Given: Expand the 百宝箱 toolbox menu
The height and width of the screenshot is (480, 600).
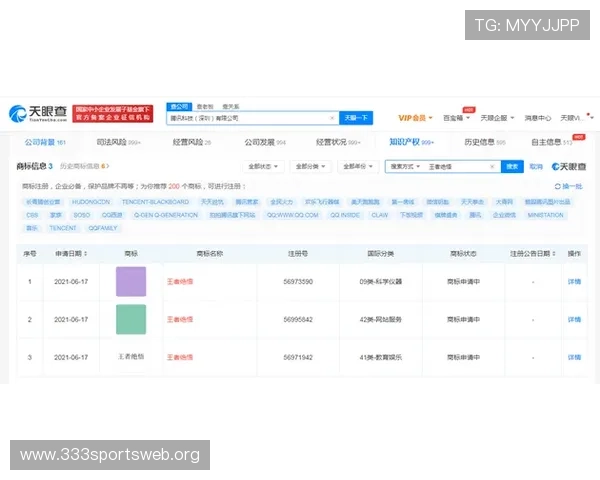Looking at the screenshot, I should click(456, 118).
